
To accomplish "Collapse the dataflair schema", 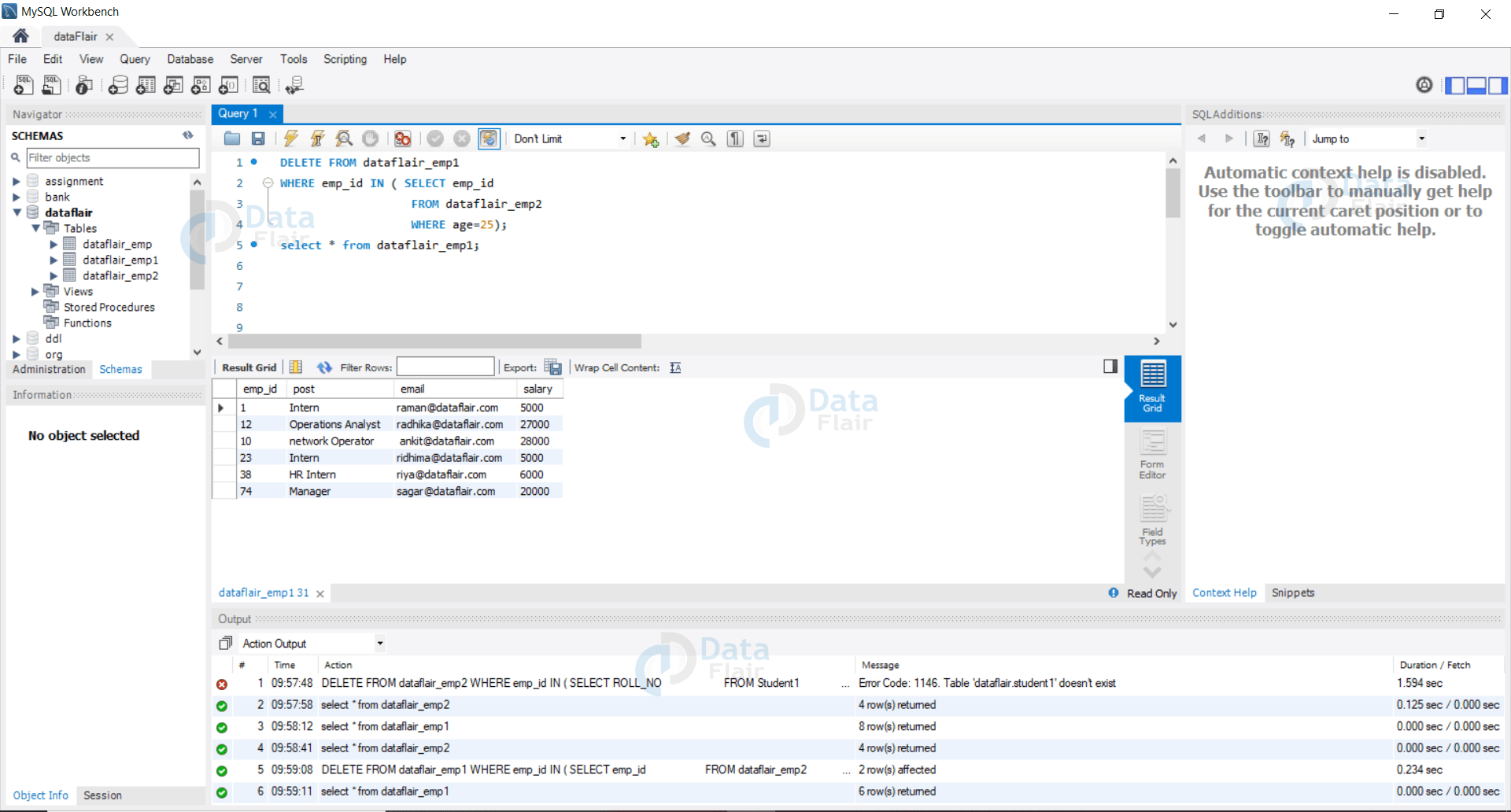I will [17, 212].
